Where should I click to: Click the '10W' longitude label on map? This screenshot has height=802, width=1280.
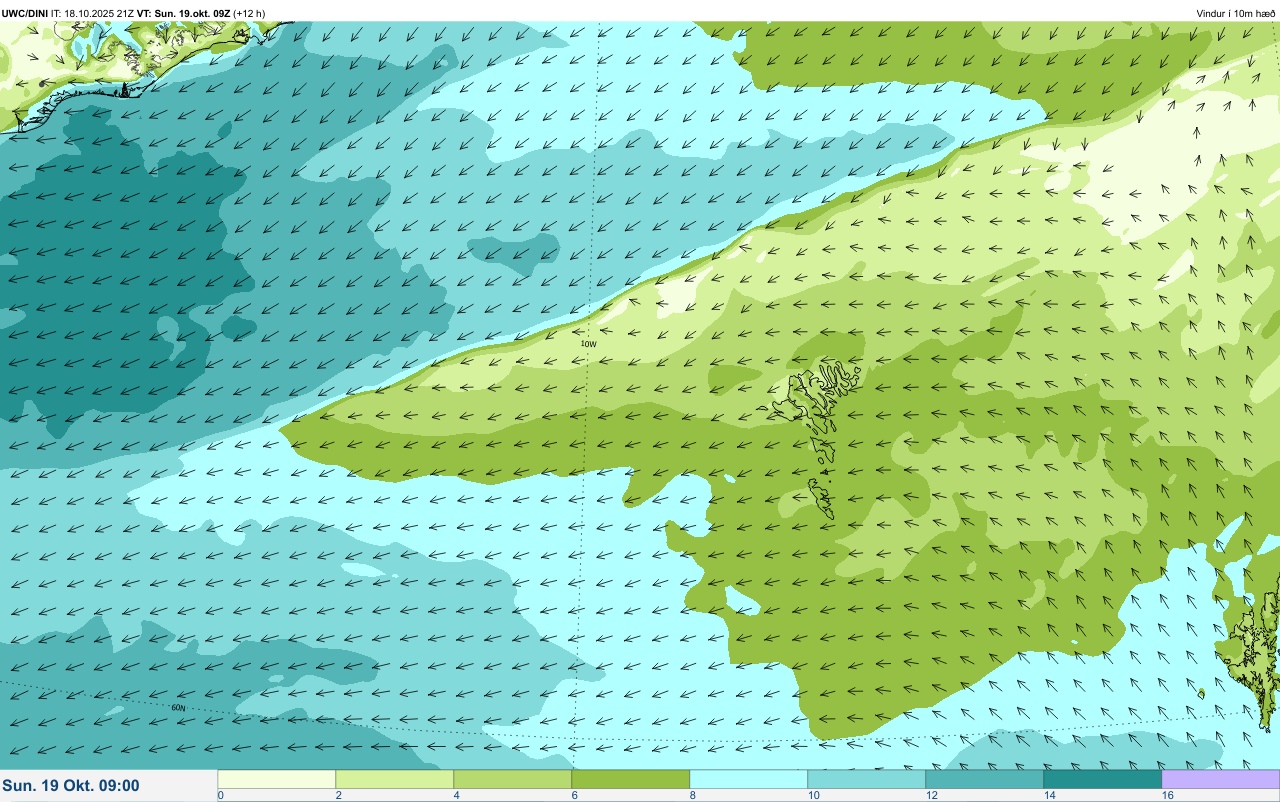coord(588,344)
